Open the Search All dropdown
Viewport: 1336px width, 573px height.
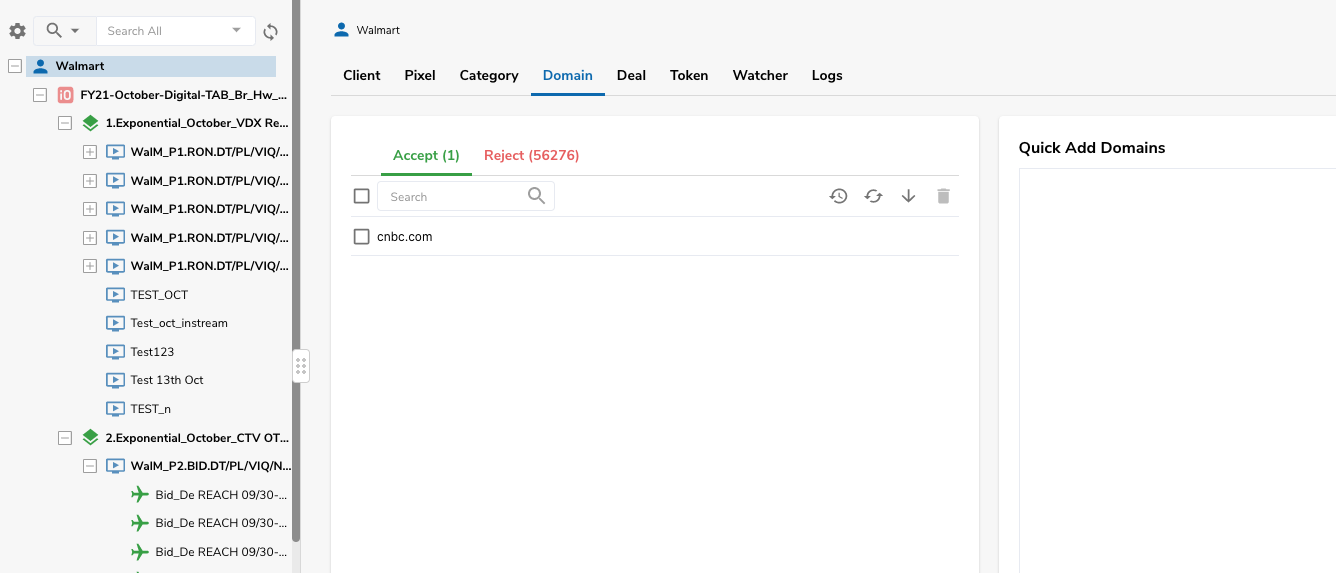[x=236, y=30]
